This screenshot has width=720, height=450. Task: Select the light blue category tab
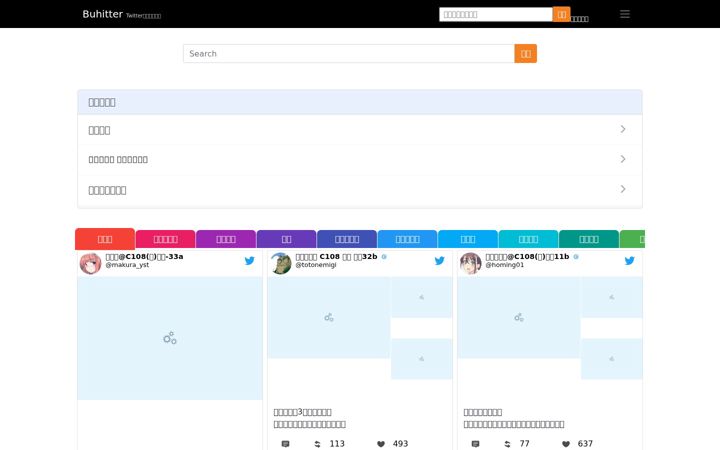pos(468,239)
